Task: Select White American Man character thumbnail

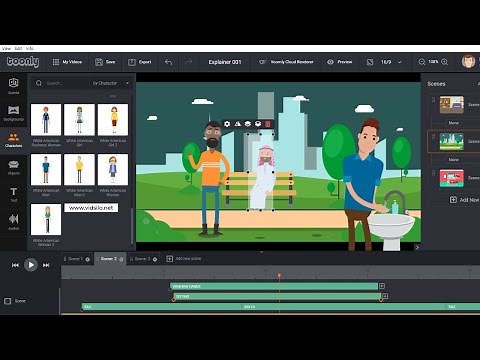Action: (x=46, y=169)
